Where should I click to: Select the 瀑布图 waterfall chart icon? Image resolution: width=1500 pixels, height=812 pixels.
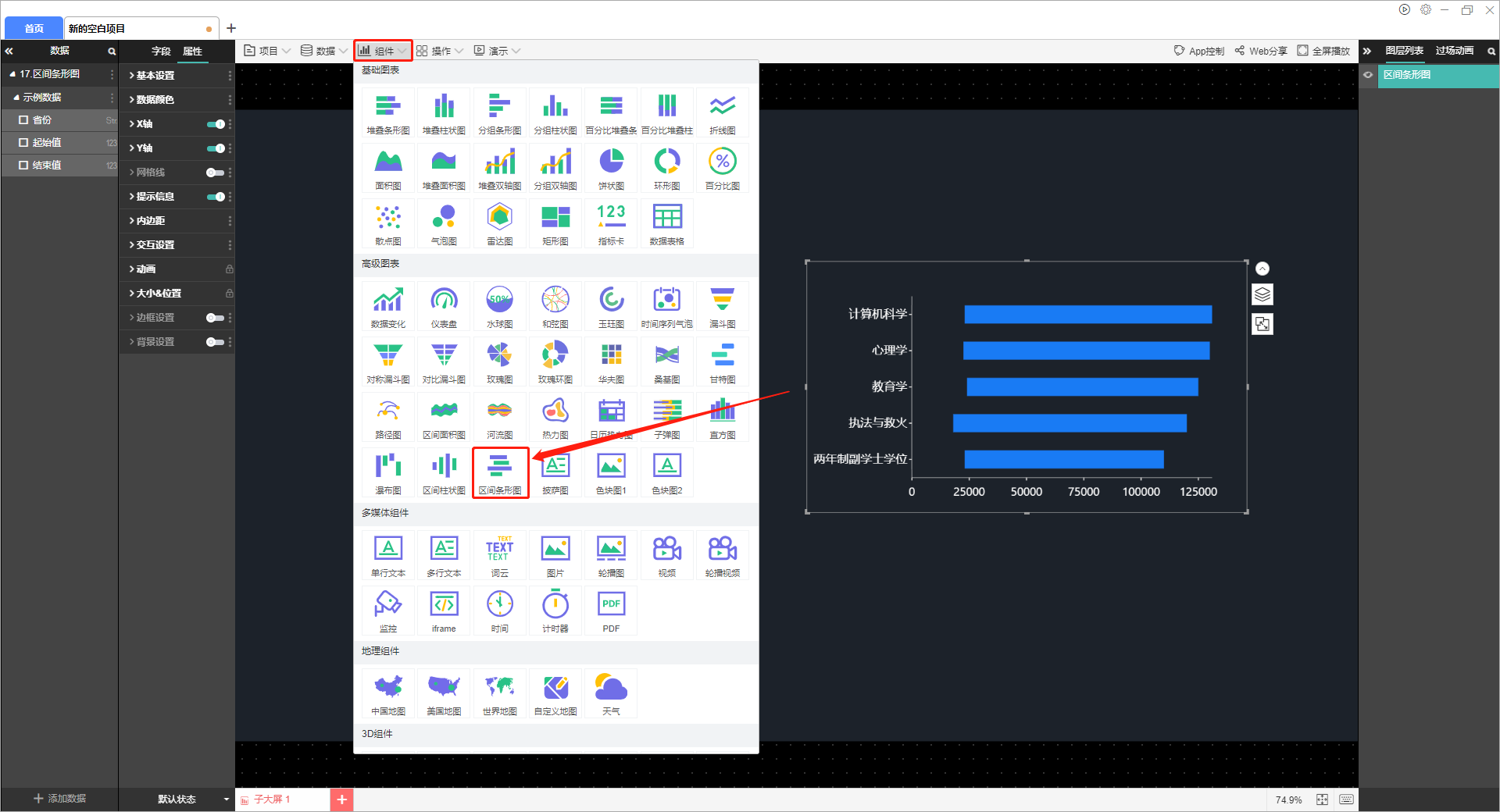[388, 472]
